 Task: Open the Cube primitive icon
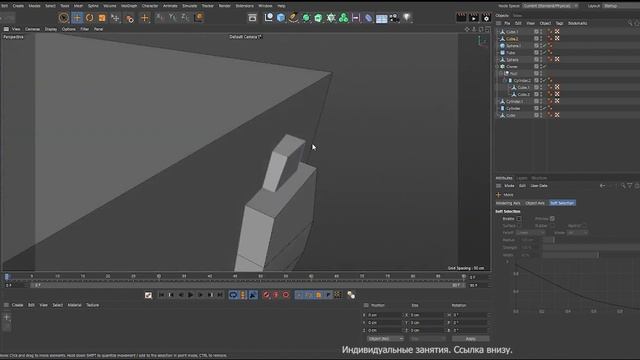point(281,18)
